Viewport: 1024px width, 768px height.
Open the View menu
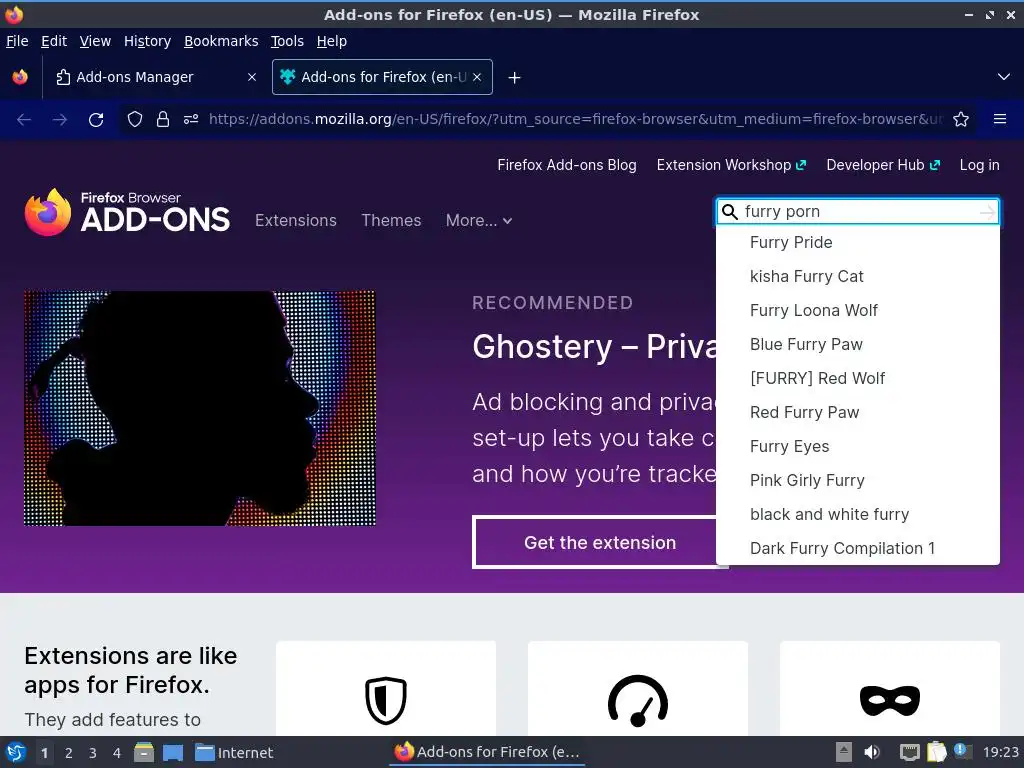[x=95, y=41]
